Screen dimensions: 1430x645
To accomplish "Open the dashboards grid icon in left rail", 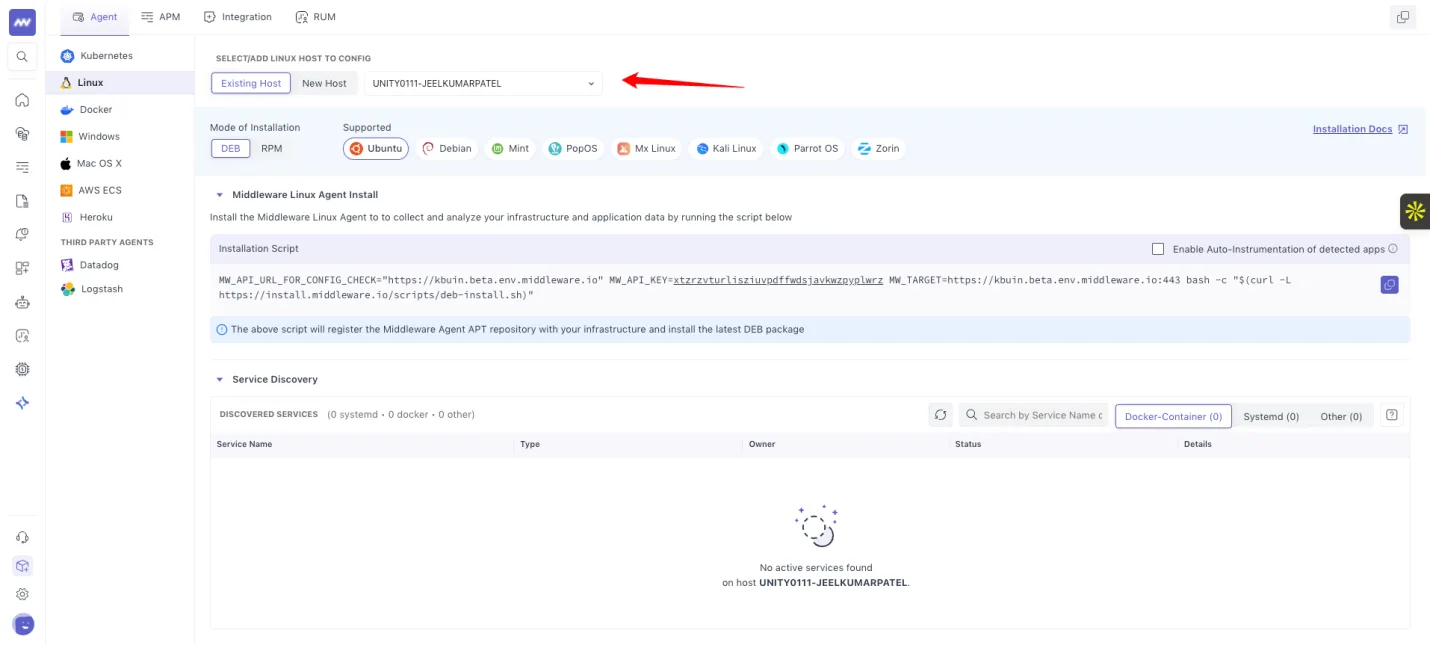I will point(22,268).
